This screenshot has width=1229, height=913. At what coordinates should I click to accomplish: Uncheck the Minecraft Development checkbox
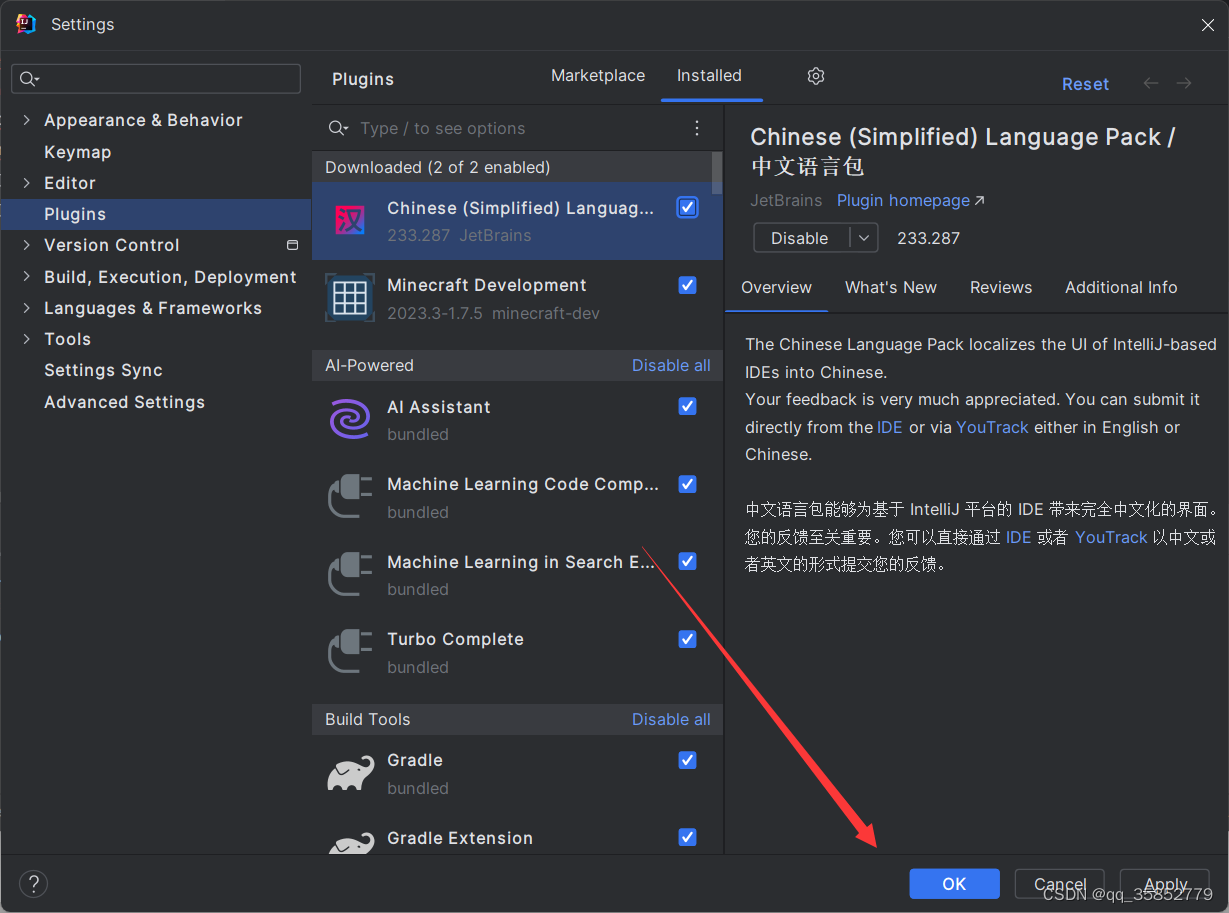(687, 285)
